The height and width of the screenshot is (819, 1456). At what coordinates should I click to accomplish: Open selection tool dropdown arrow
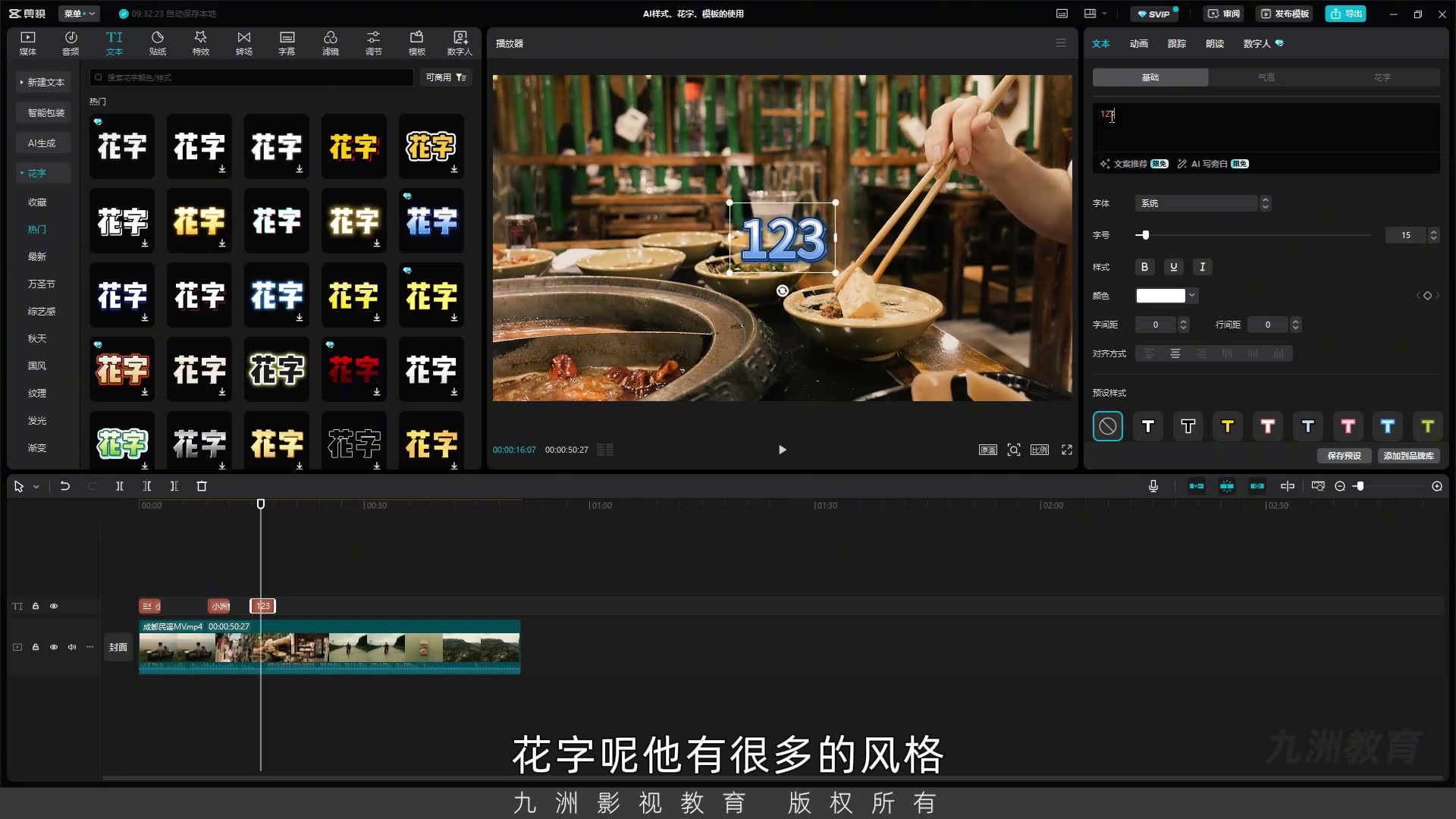pyautogui.click(x=36, y=487)
